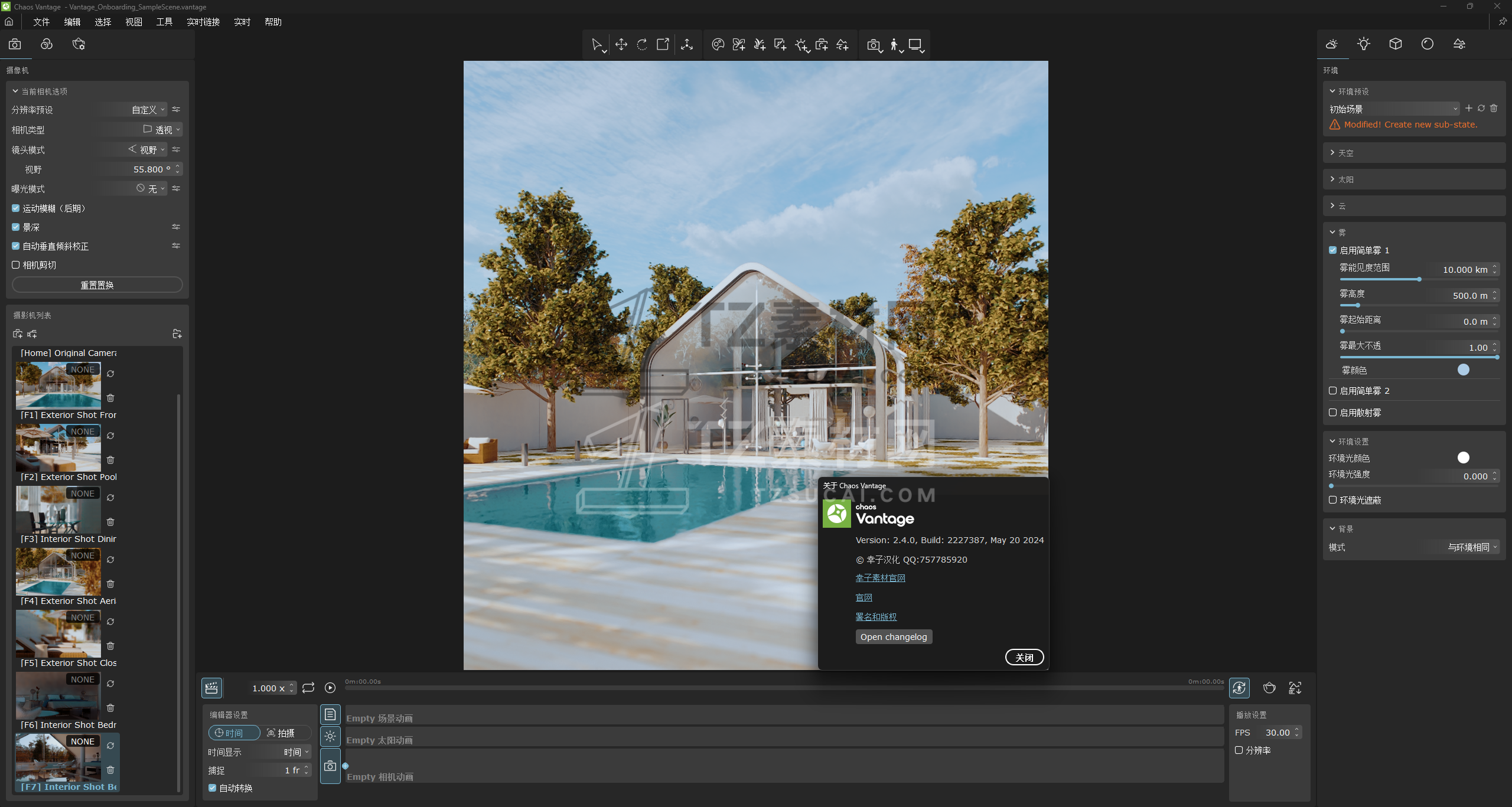Enable 启用简单雾 2 checkbox

1332,391
